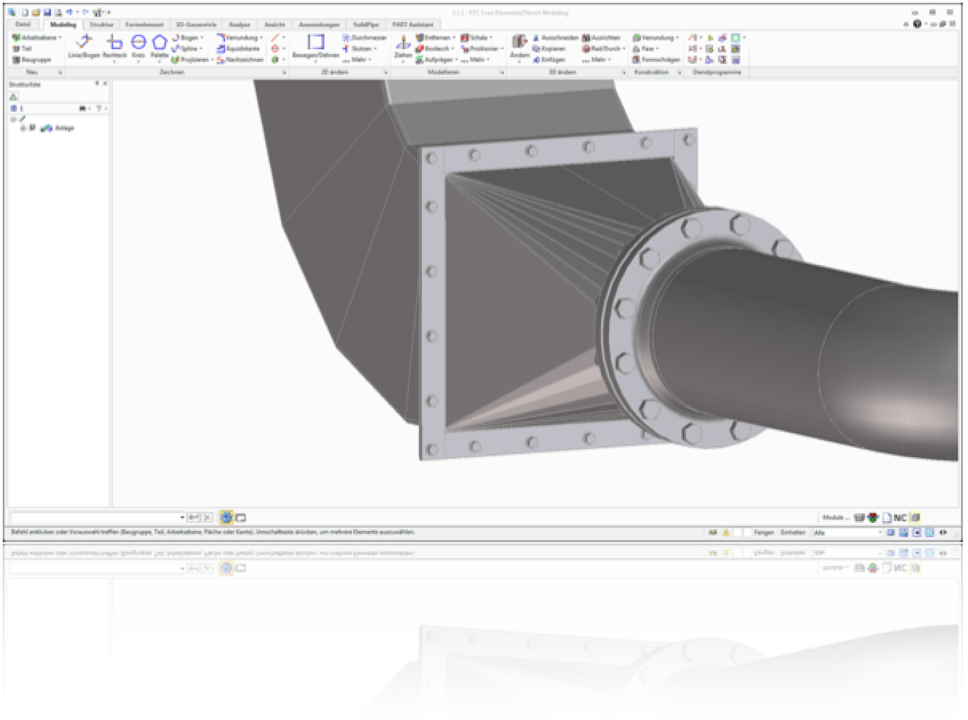The height and width of the screenshot is (720, 968).
Task: Click Einfügen in 3D ändern
Action: click(549, 60)
